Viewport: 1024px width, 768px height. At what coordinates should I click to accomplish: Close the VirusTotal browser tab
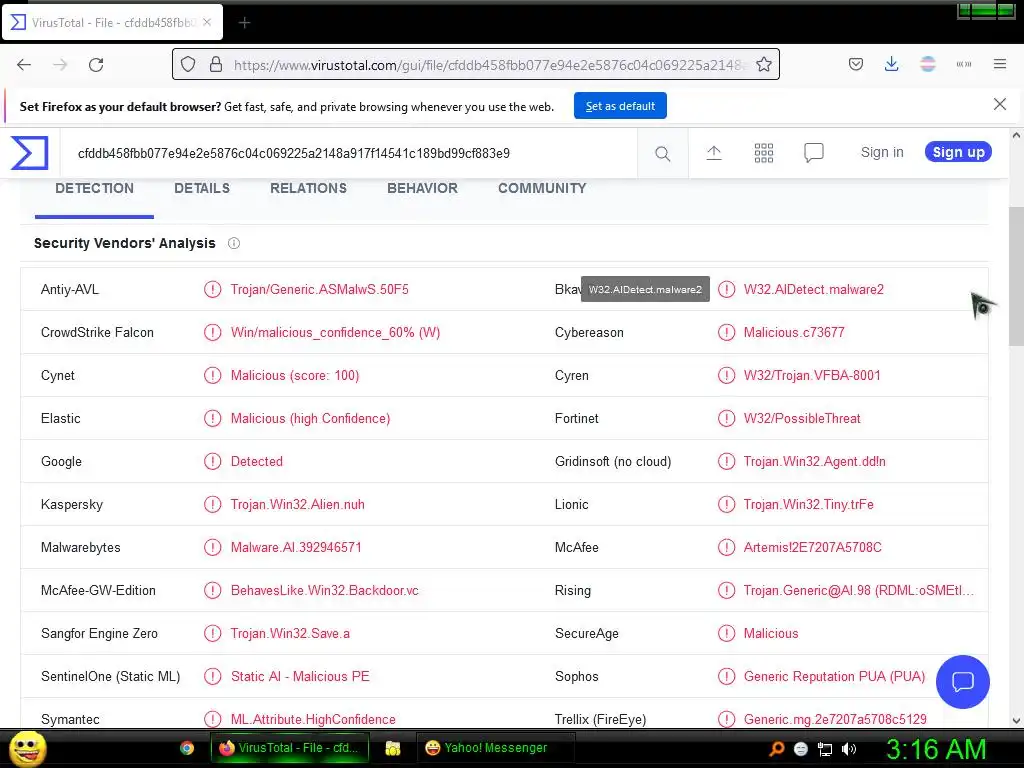coord(207,22)
